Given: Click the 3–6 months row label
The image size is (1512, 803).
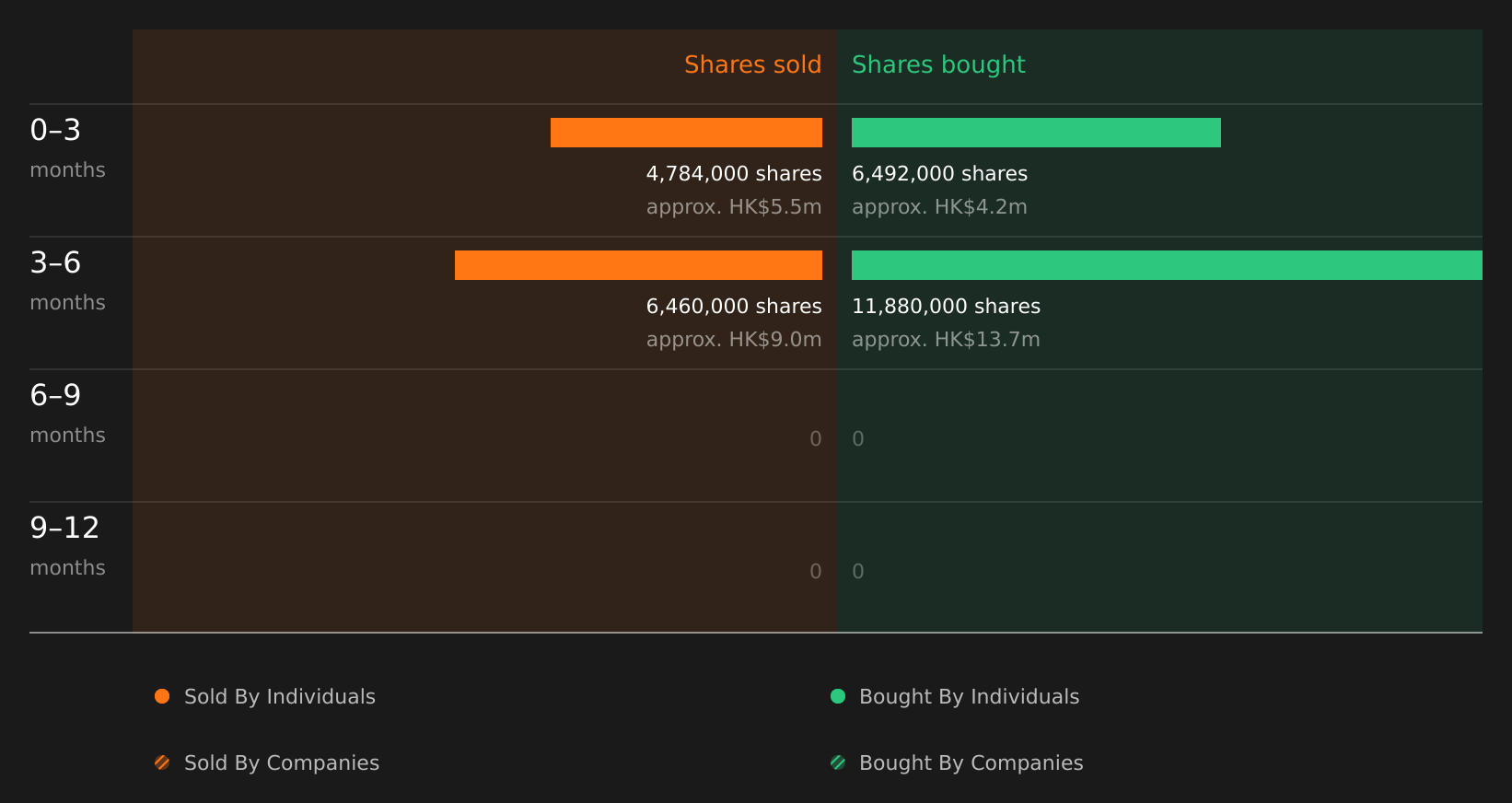Looking at the screenshot, I should pos(67,281).
